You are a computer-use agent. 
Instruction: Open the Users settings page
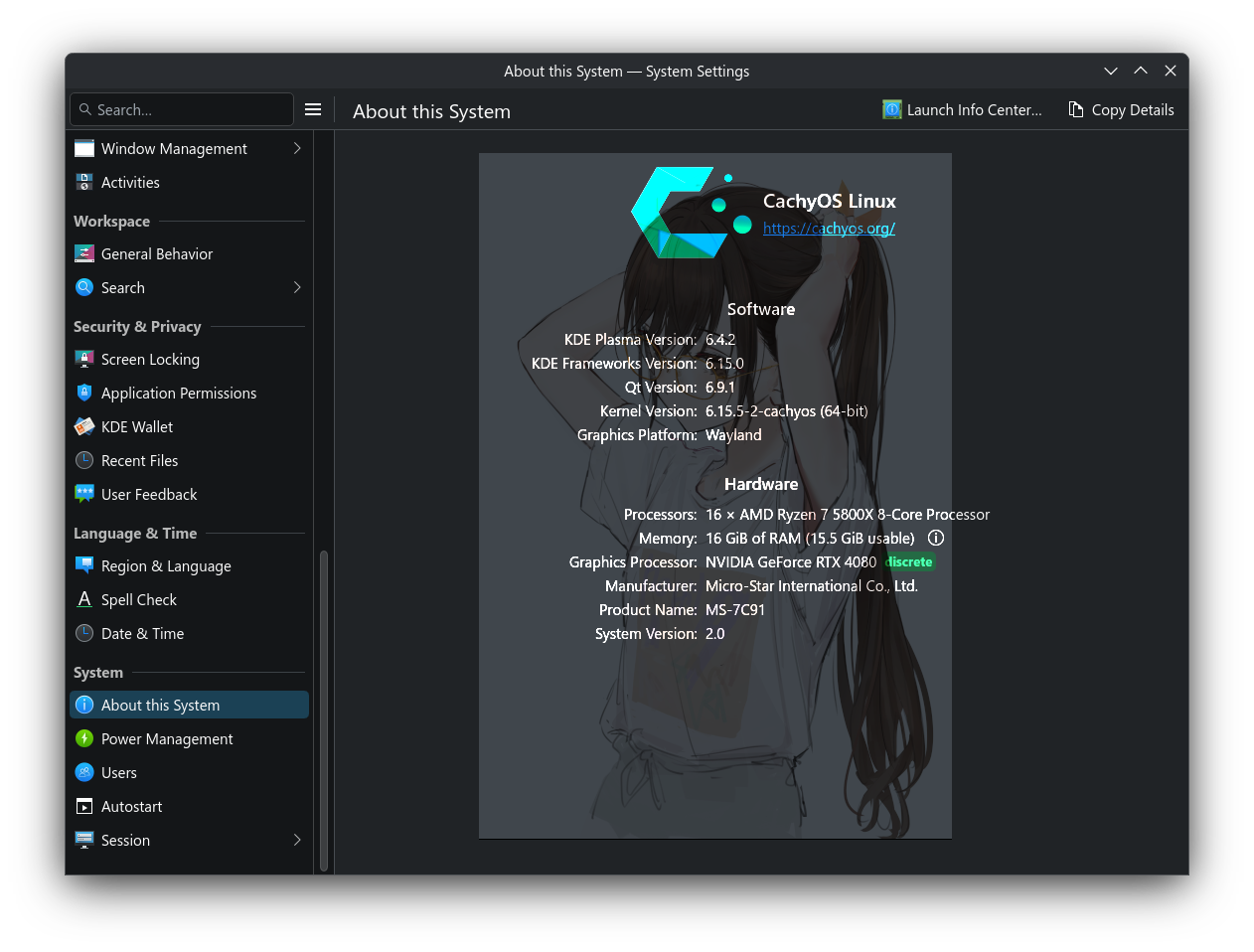tap(189, 772)
